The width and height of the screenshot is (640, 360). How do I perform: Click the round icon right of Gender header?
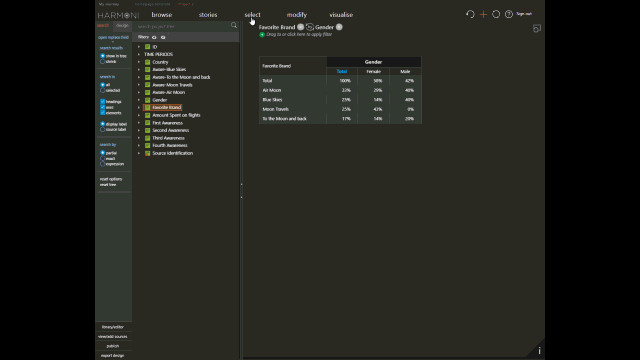point(339,27)
